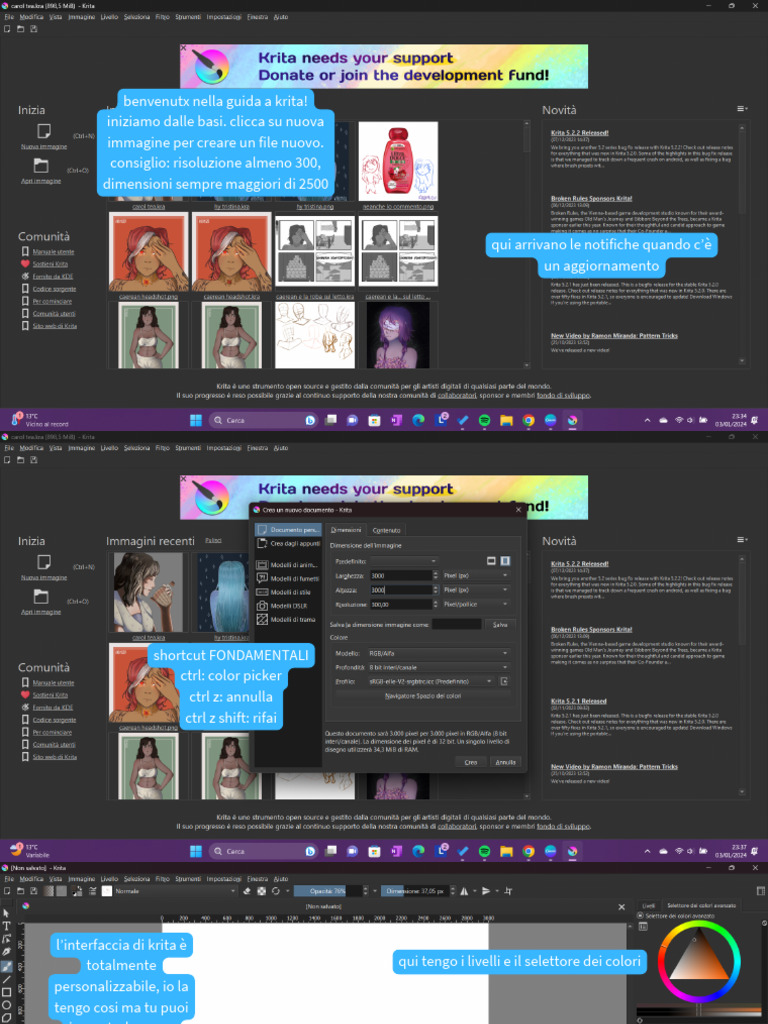The height and width of the screenshot is (1024, 768).
Task: Toggle eraser mode in the toolbar
Action: click(248, 891)
